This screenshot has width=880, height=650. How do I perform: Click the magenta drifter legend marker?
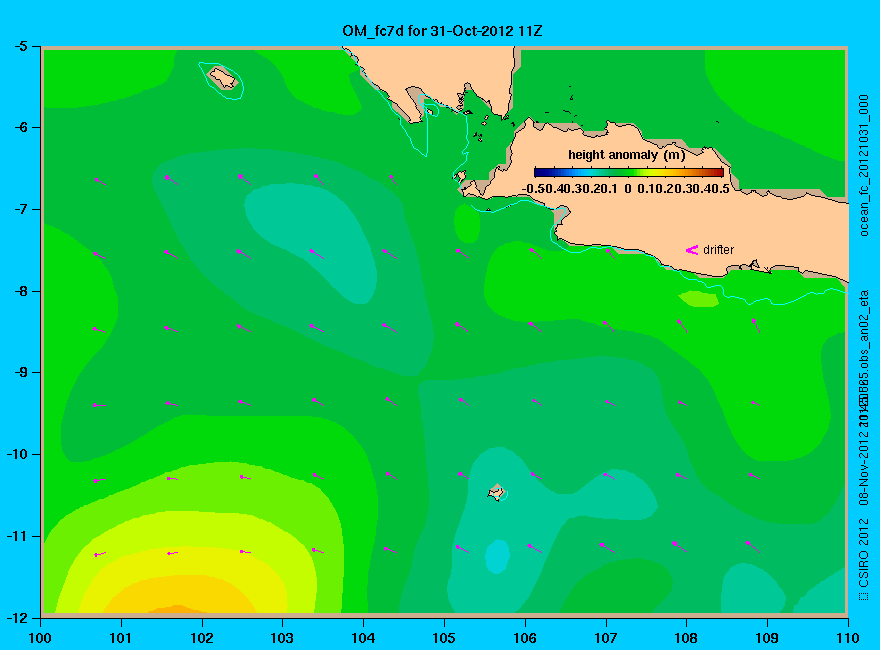(691, 250)
